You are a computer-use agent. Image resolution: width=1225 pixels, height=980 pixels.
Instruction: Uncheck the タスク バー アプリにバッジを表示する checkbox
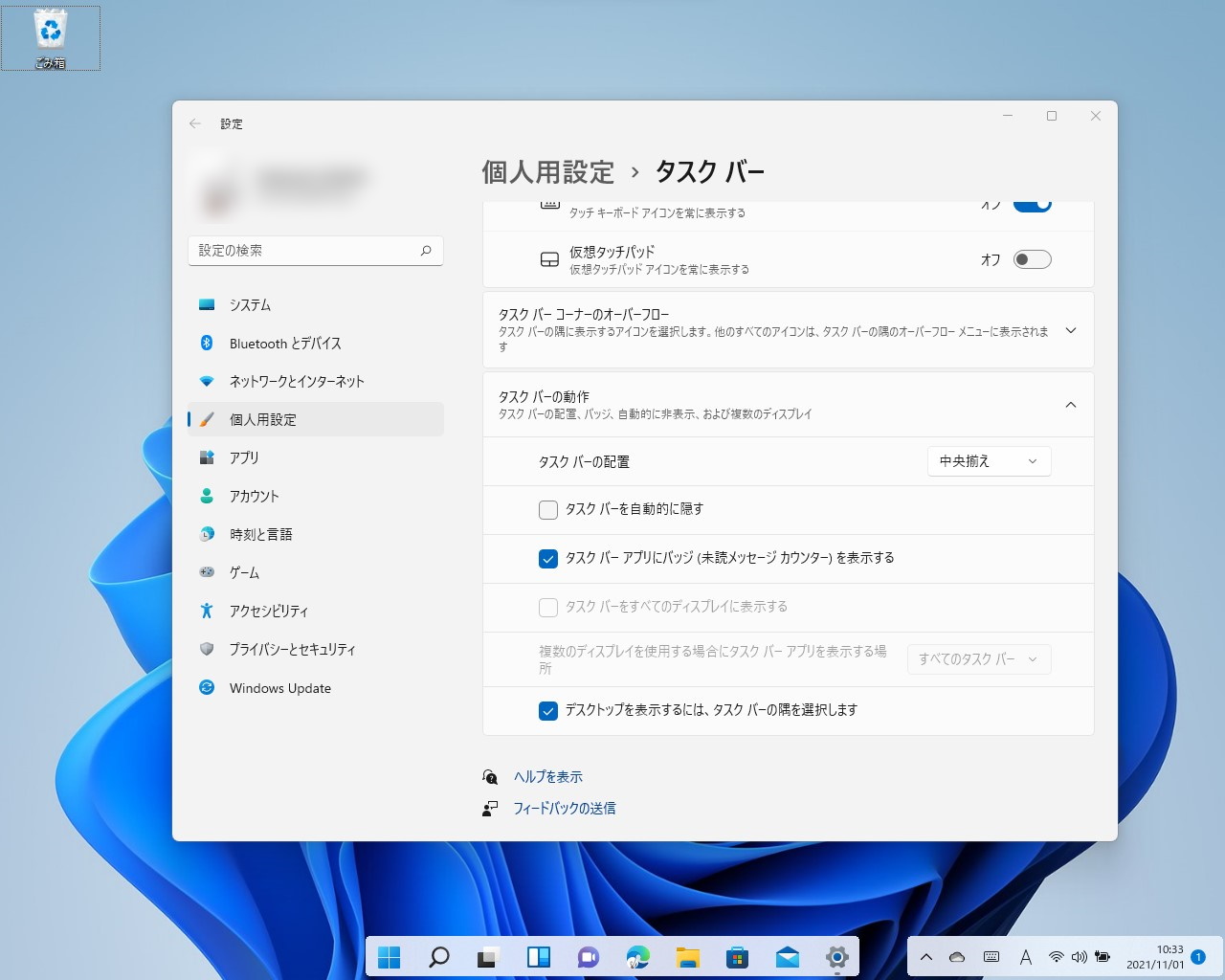tap(547, 558)
